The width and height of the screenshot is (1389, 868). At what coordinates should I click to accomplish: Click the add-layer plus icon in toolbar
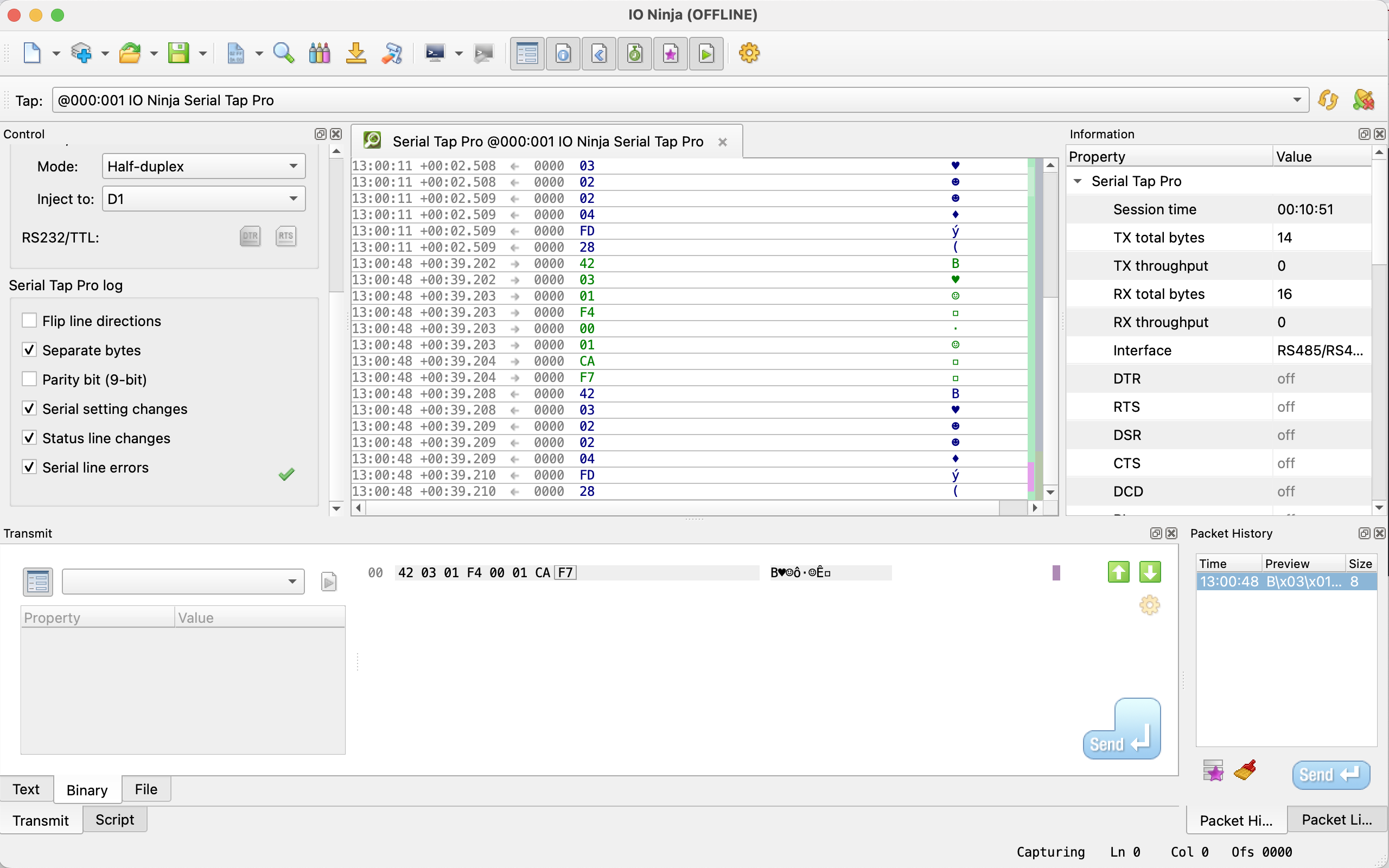pyautogui.click(x=81, y=53)
